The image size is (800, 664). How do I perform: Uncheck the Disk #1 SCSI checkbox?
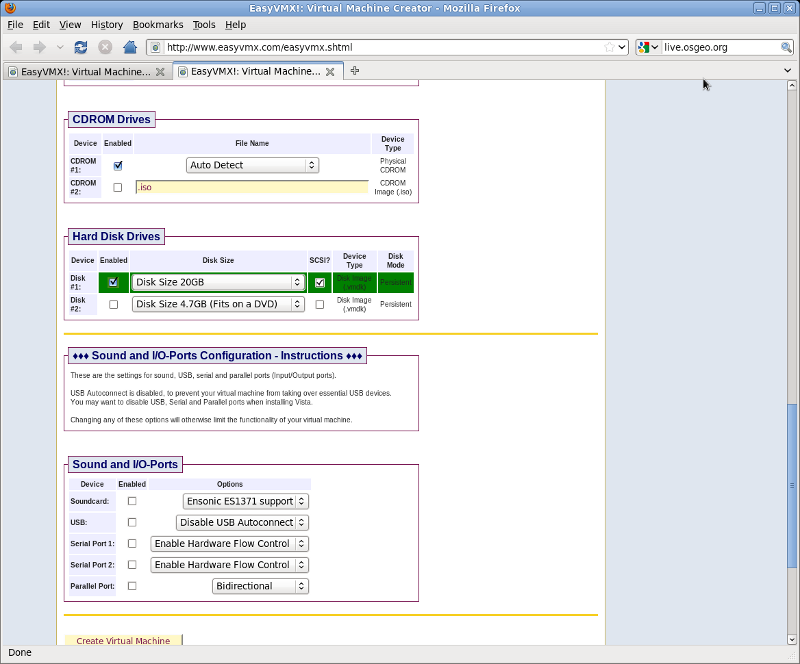(320, 282)
